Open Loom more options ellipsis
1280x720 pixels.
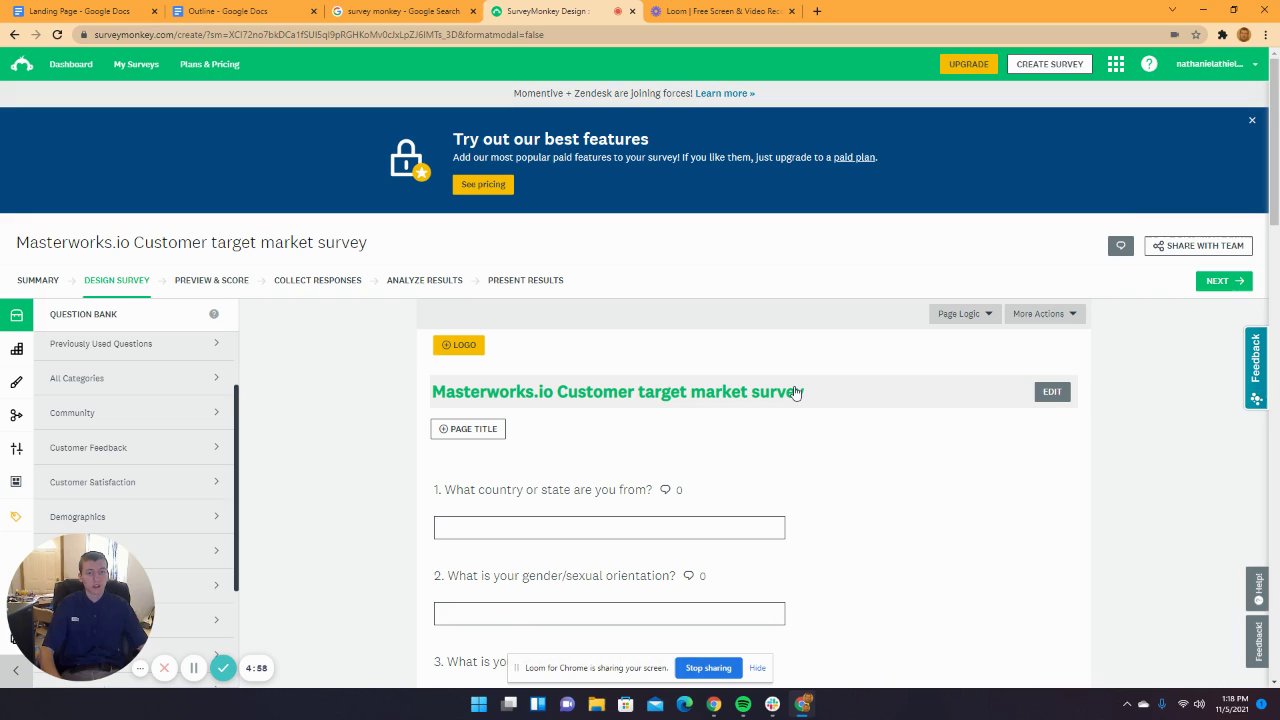(x=140, y=668)
